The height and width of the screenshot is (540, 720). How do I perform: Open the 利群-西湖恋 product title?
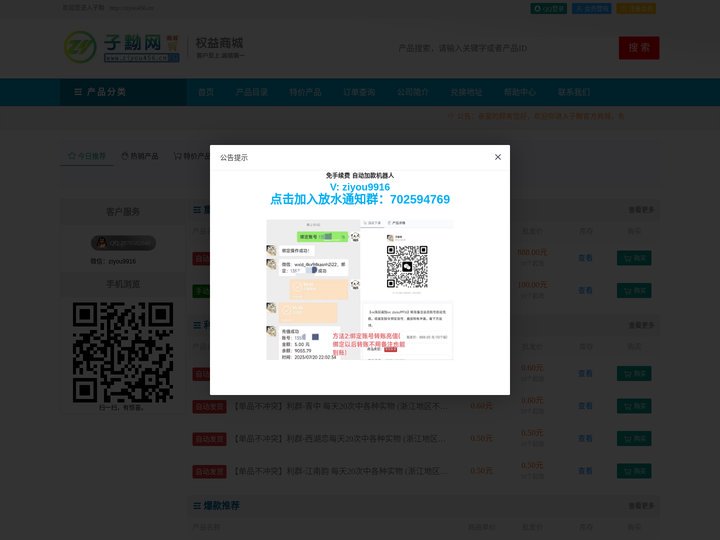(x=339, y=439)
